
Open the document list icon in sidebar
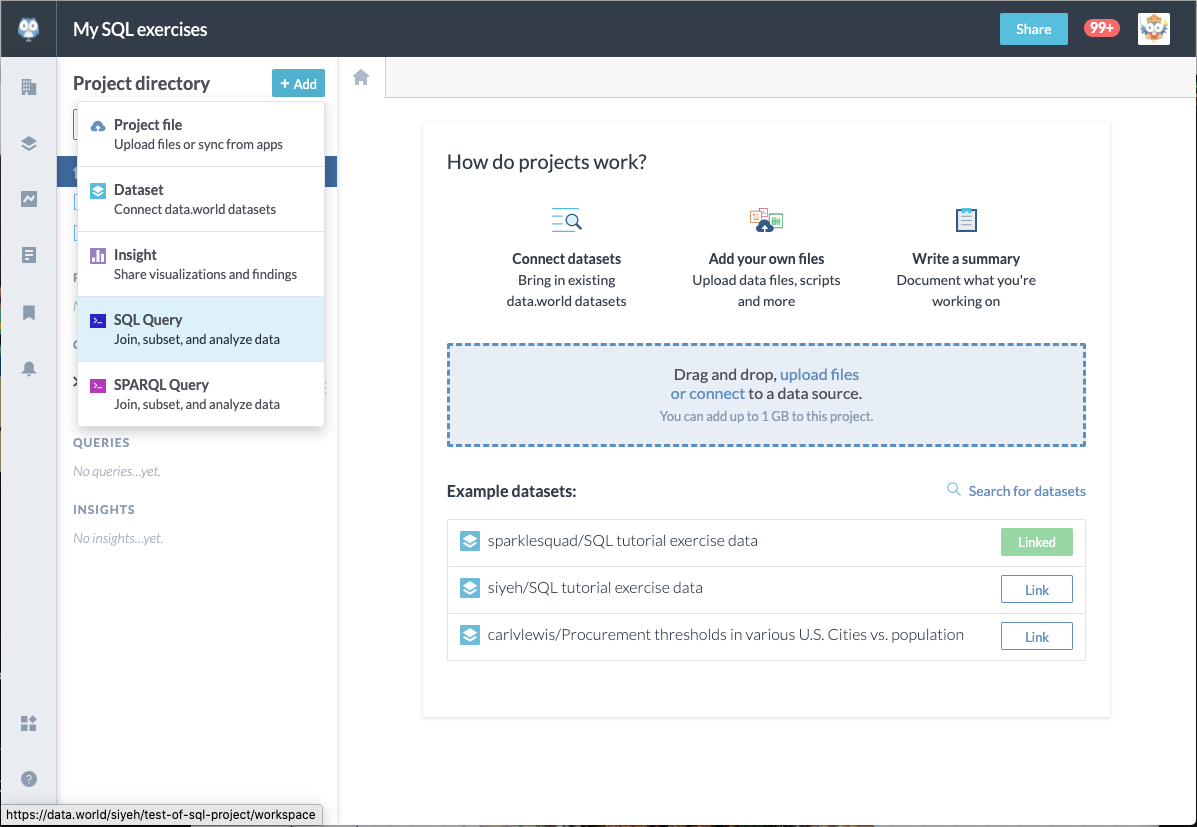click(x=29, y=255)
